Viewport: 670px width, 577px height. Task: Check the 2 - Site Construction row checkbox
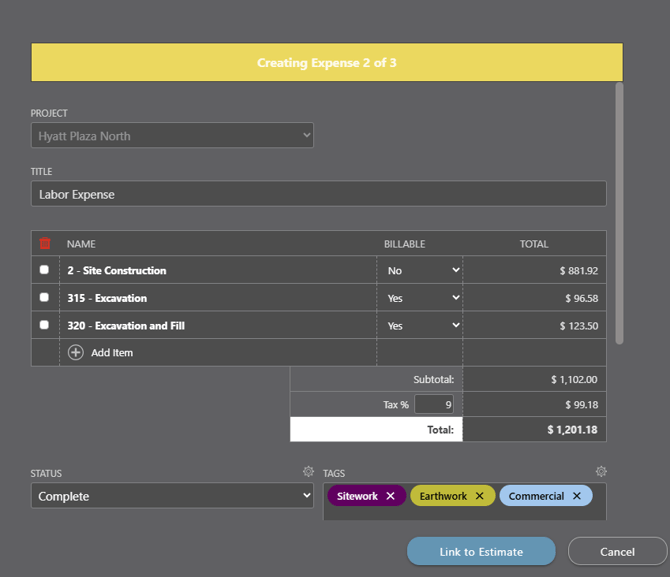pos(44,270)
